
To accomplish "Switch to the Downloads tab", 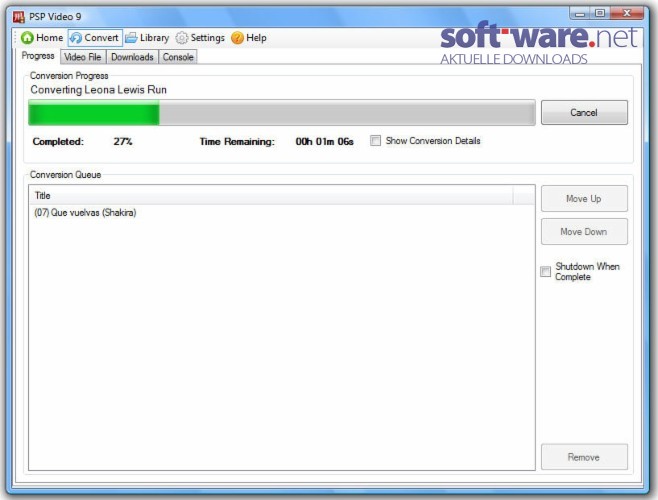I will coord(132,57).
